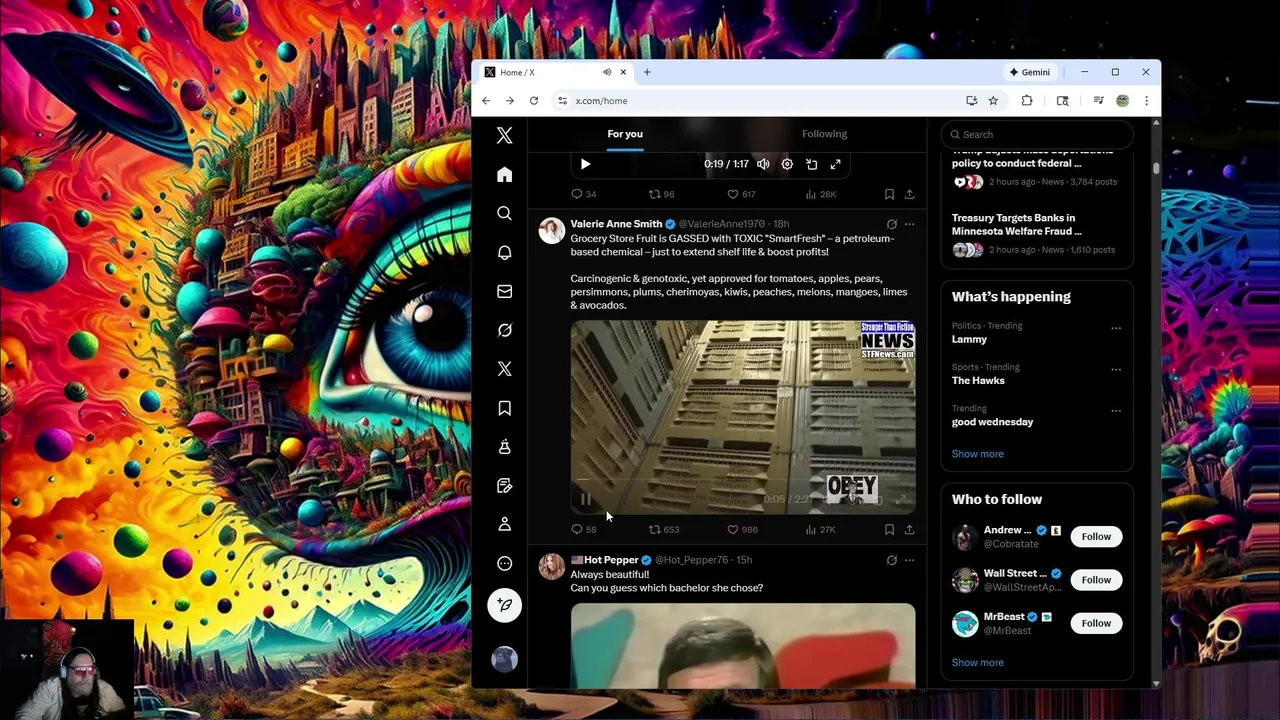
Task: Open Grok actions on Hot Pepper post
Action: pos(891,560)
